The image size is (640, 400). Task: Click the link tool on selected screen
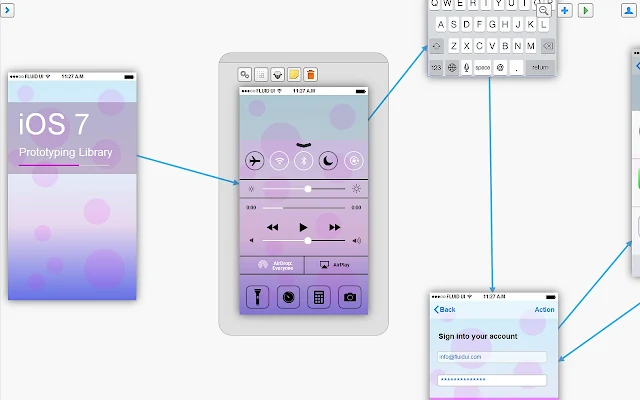tap(244, 75)
